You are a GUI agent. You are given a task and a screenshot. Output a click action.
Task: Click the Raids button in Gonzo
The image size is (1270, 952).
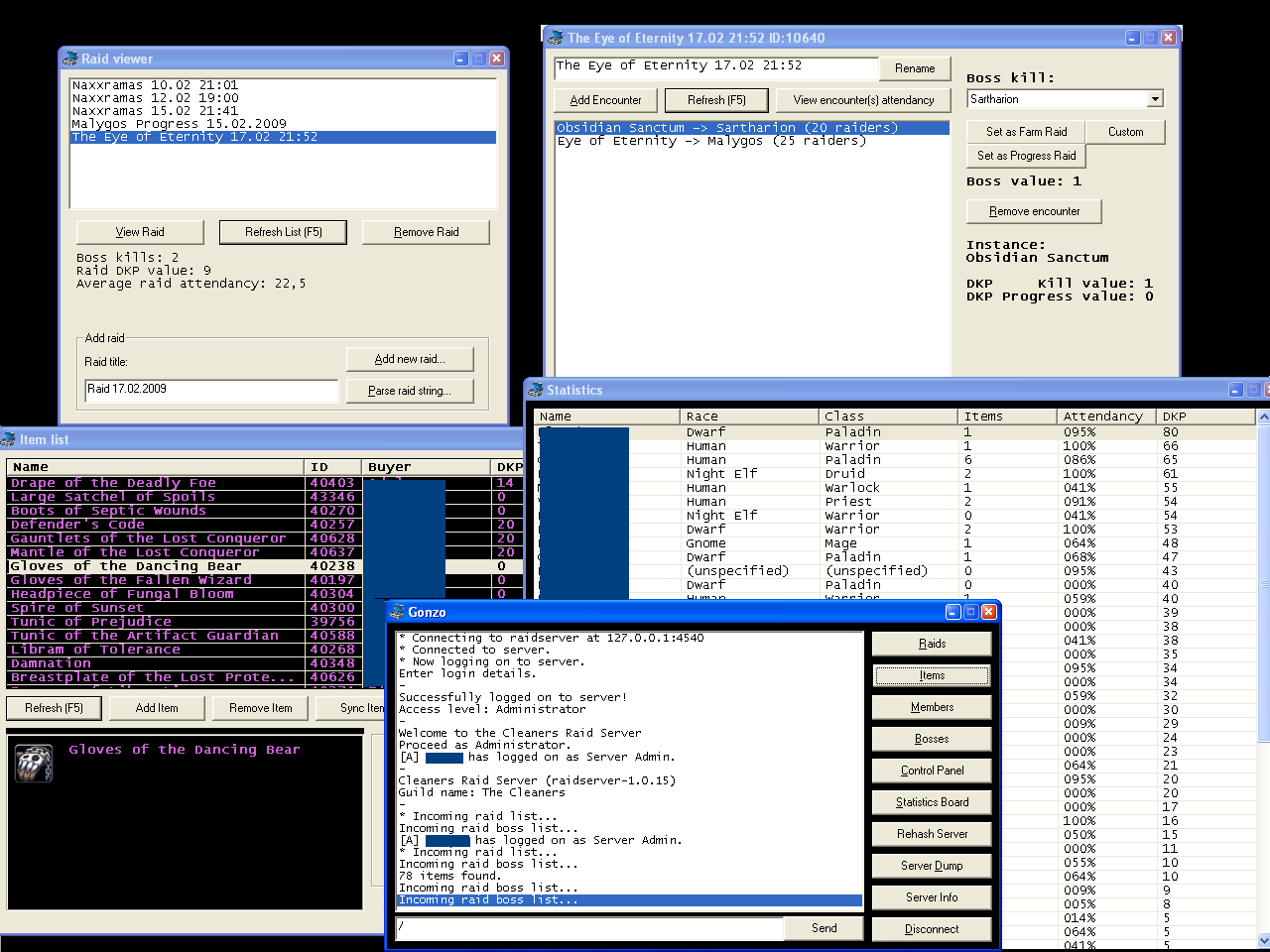pyautogui.click(x=932, y=644)
